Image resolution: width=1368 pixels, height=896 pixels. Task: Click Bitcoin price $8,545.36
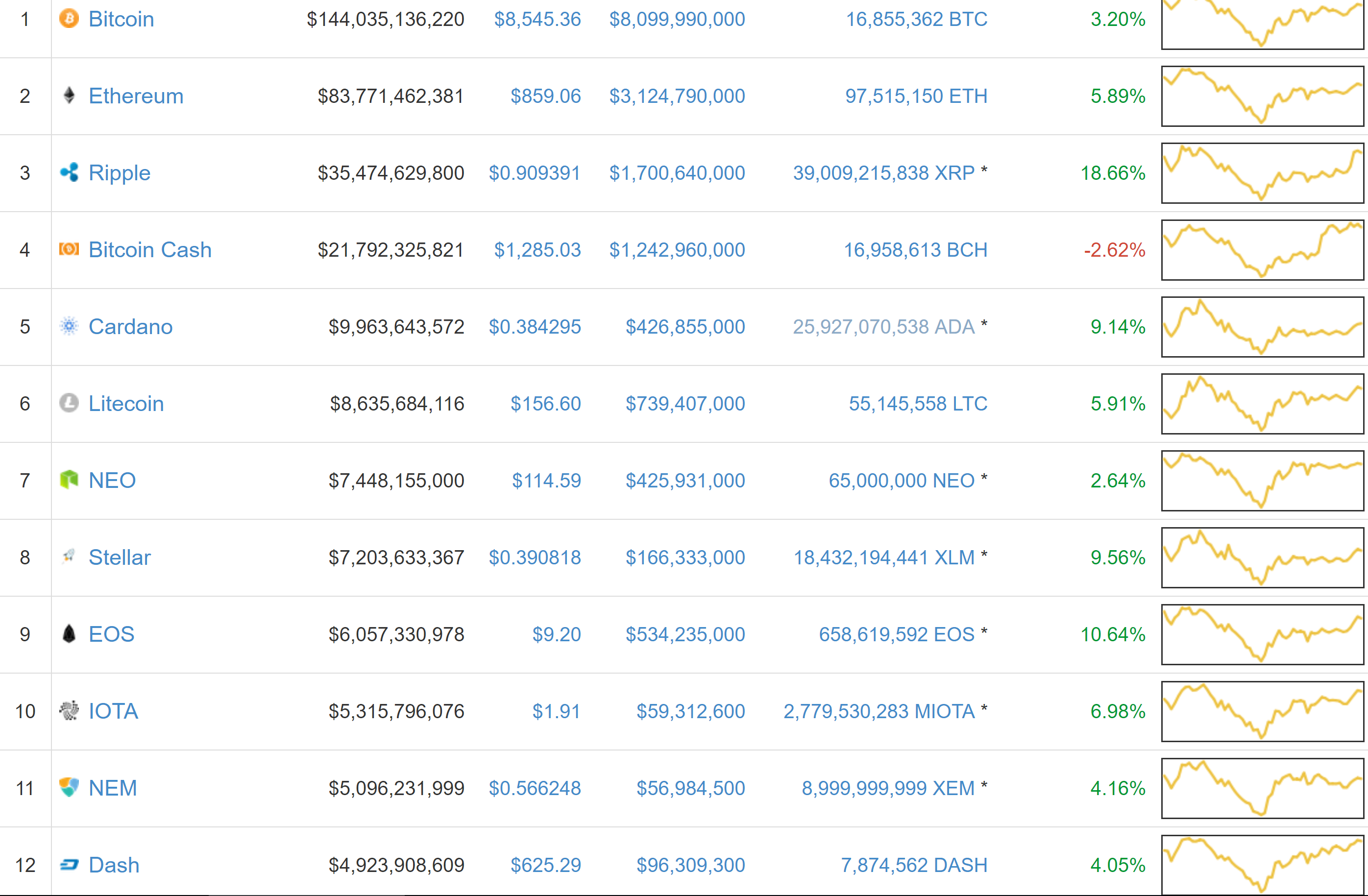pyautogui.click(x=537, y=19)
